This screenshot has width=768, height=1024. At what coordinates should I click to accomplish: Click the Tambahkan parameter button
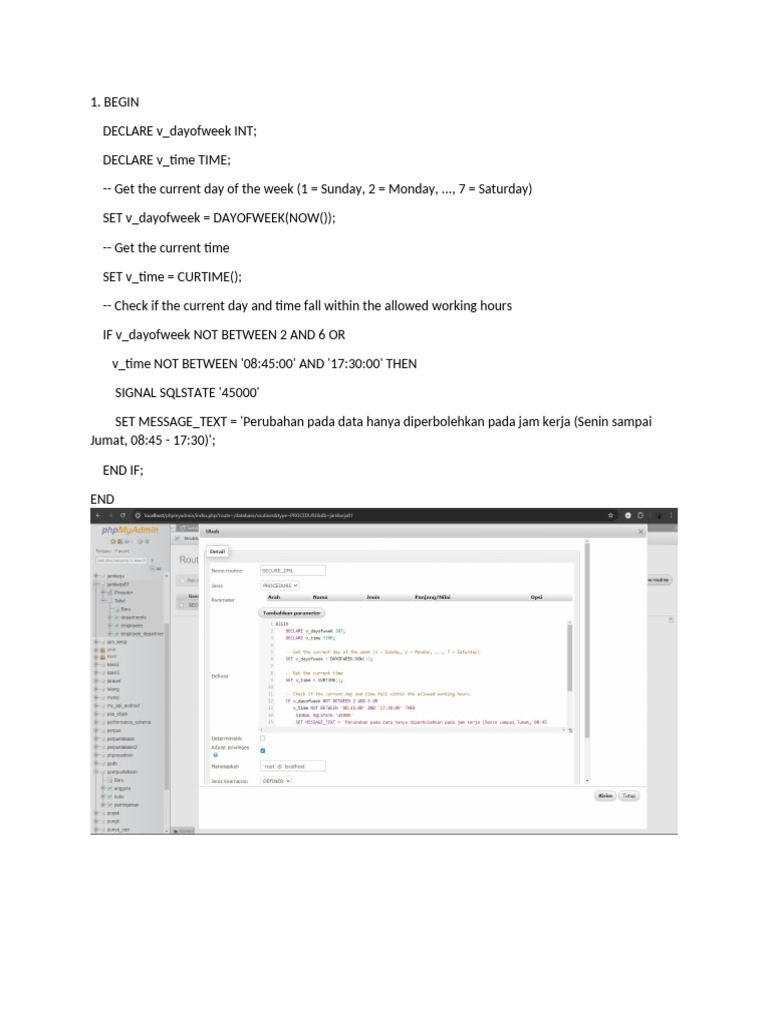click(x=291, y=613)
